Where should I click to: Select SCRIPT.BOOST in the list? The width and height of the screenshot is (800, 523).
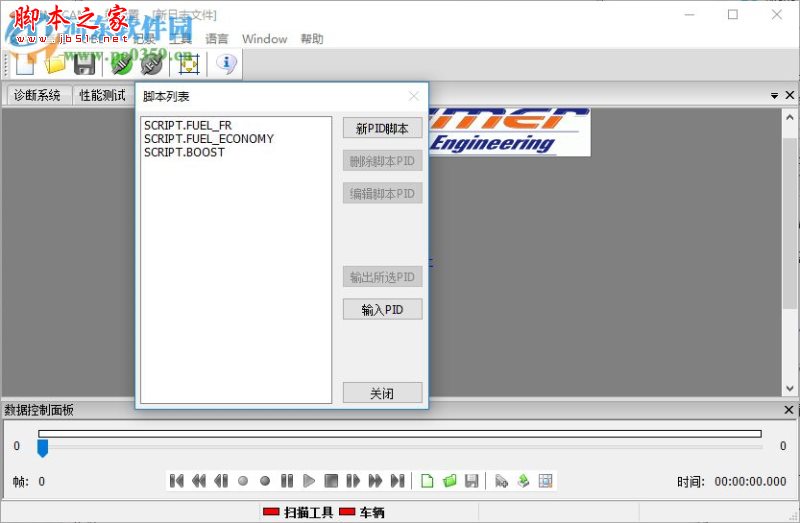click(184, 152)
